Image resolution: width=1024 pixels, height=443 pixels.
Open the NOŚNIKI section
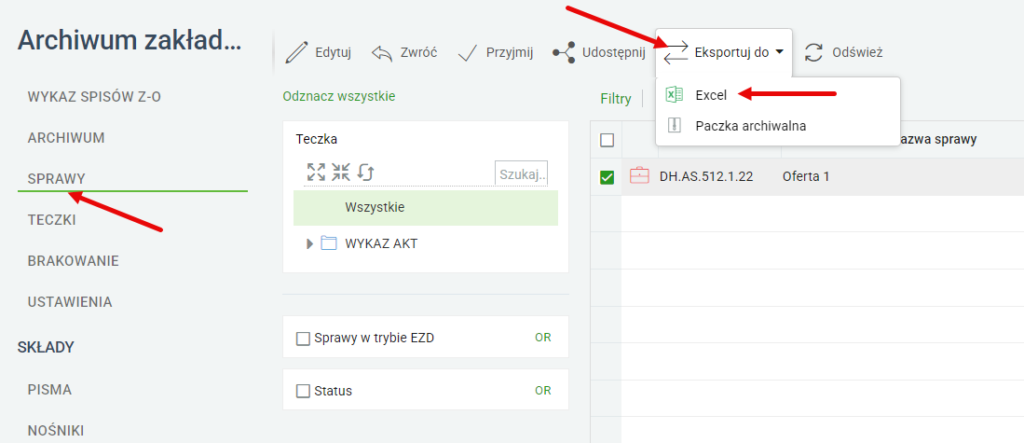(56, 431)
